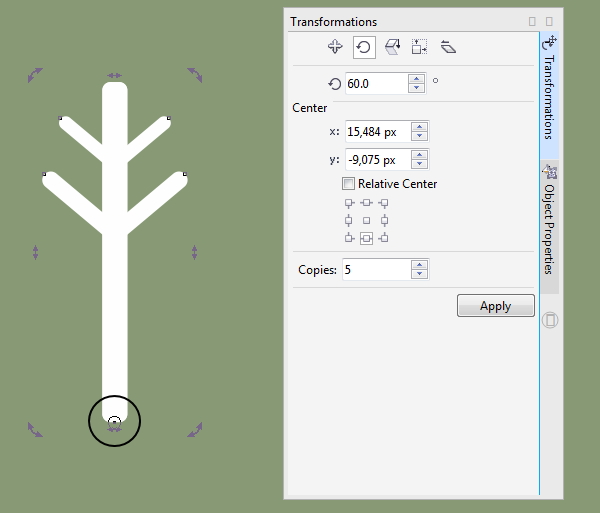Click the bottom-left rotation handle on canvas
Screen dimensions: 600x513
point(35,430)
